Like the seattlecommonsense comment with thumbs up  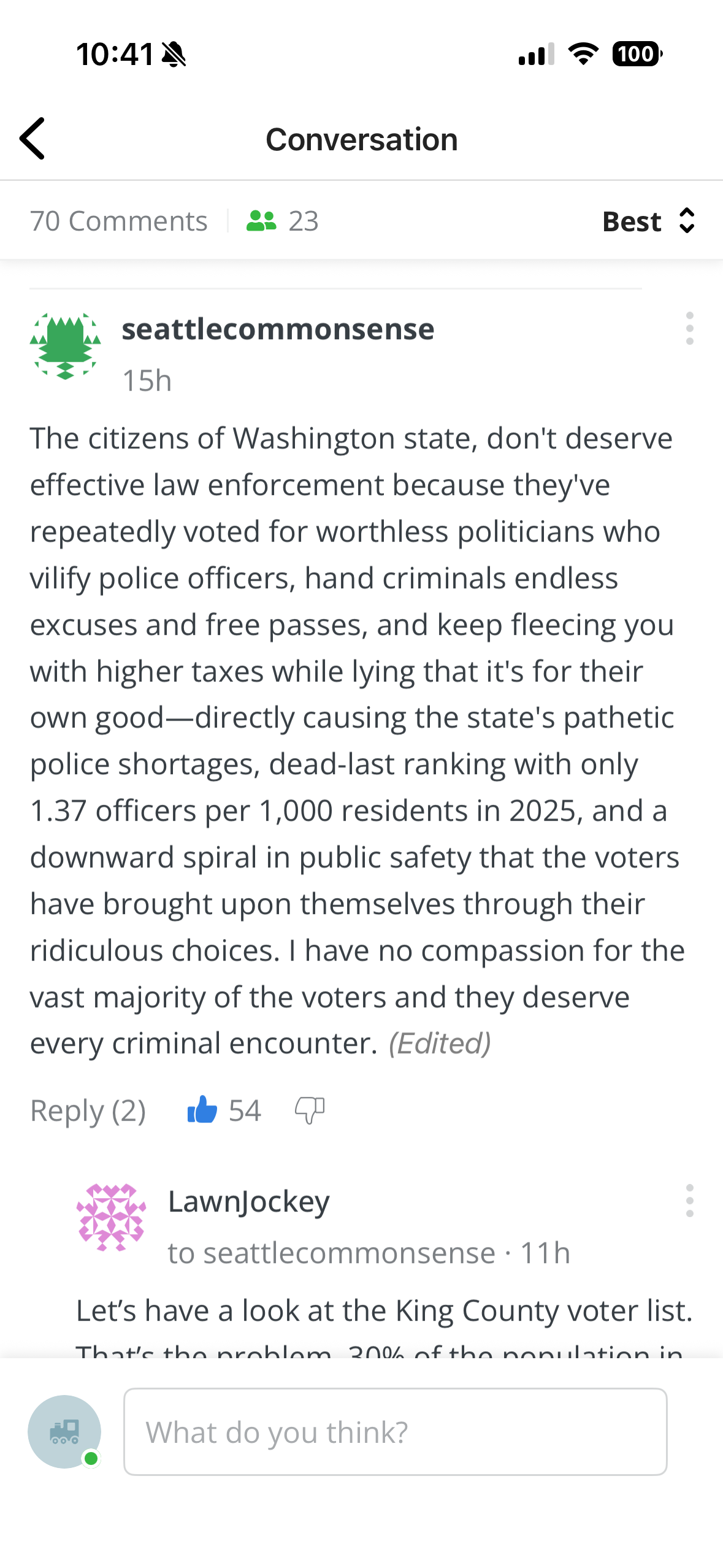(202, 1110)
